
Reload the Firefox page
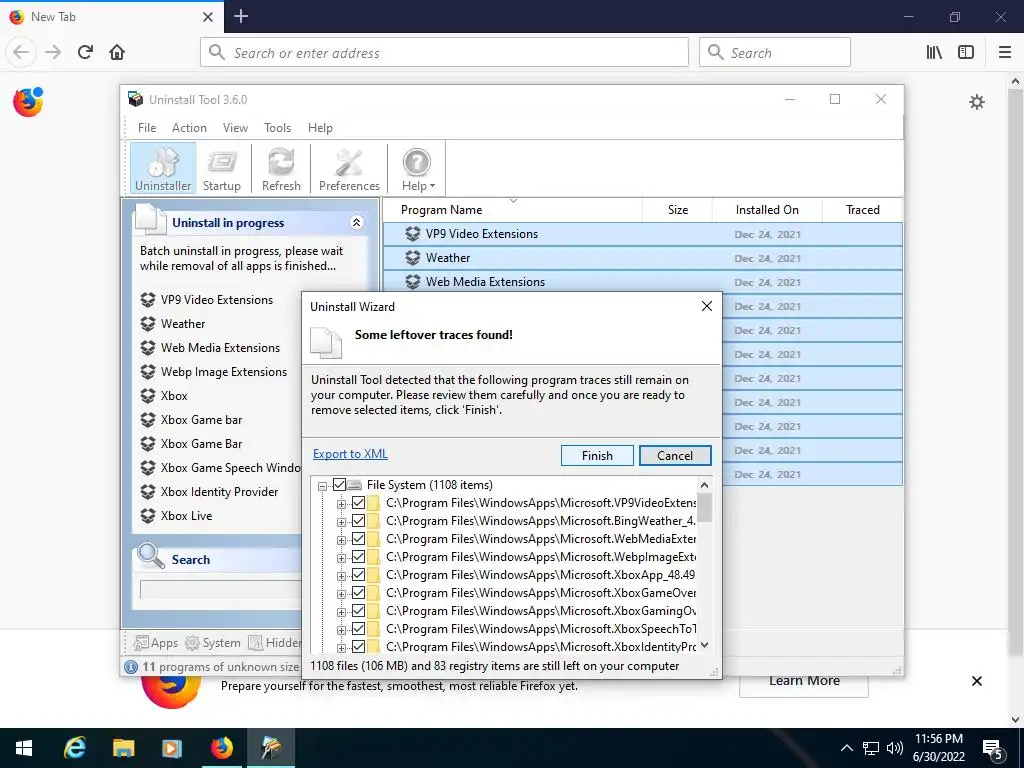[85, 52]
